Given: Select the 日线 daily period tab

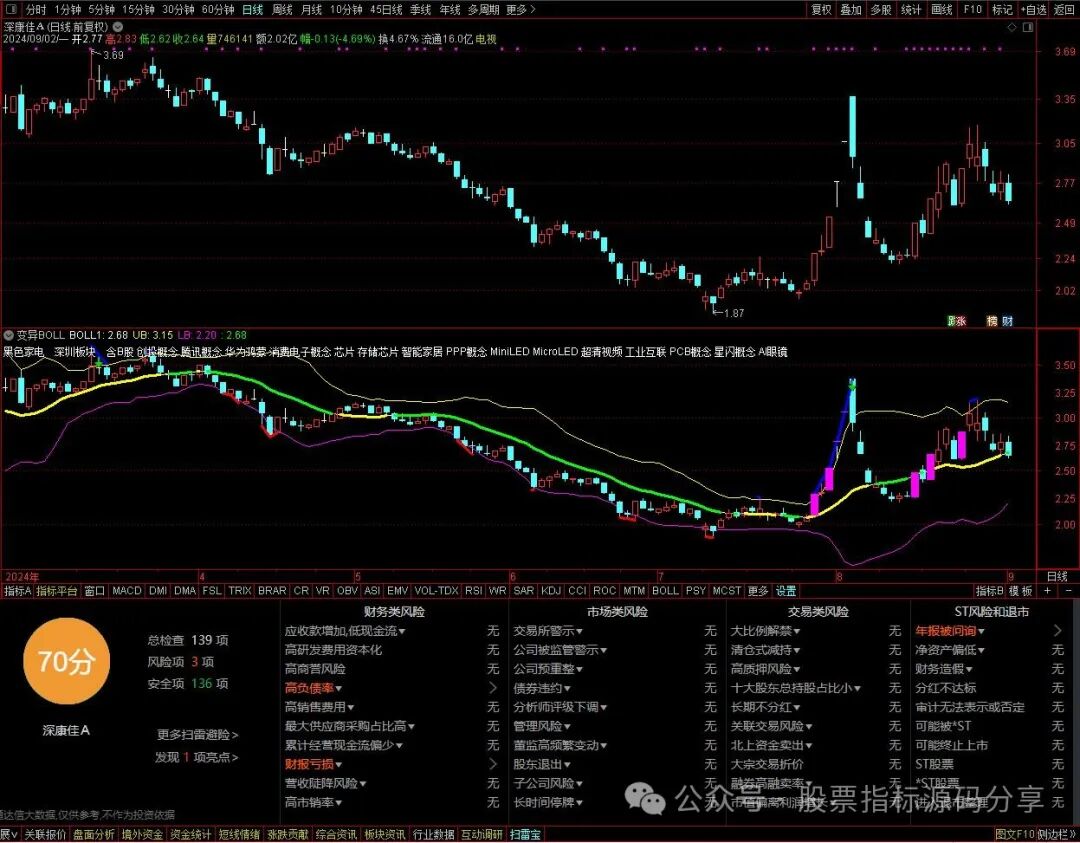Looking at the screenshot, I should coord(253,10).
